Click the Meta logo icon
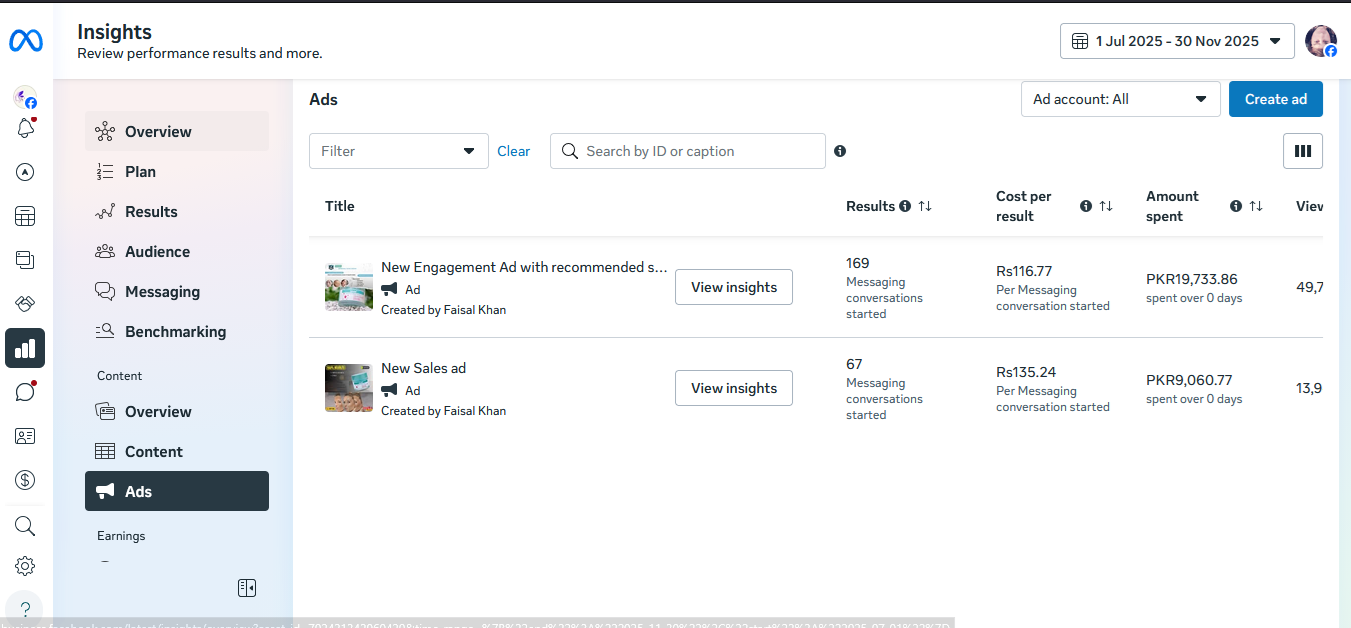 coord(25,41)
